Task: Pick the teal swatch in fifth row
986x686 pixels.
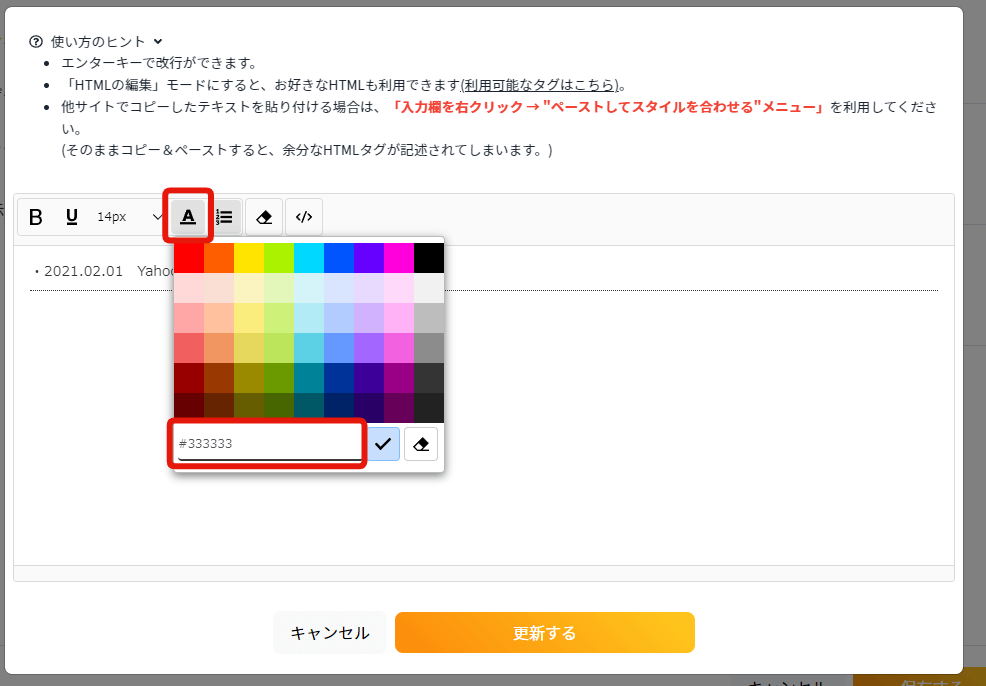Action: [x=309, y=378]
